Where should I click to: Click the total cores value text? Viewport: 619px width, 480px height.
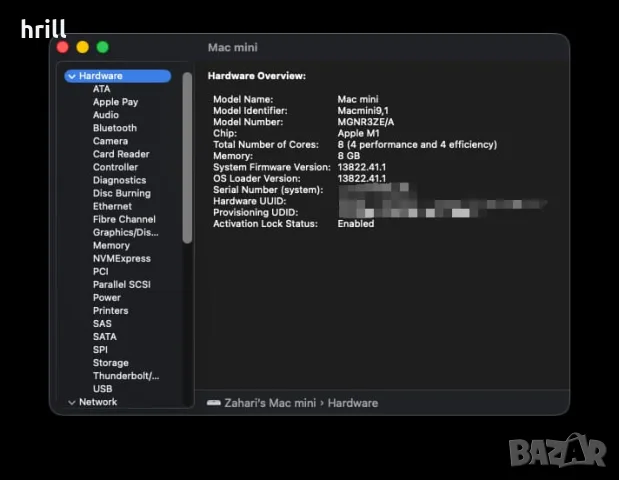tap(417, 144)
